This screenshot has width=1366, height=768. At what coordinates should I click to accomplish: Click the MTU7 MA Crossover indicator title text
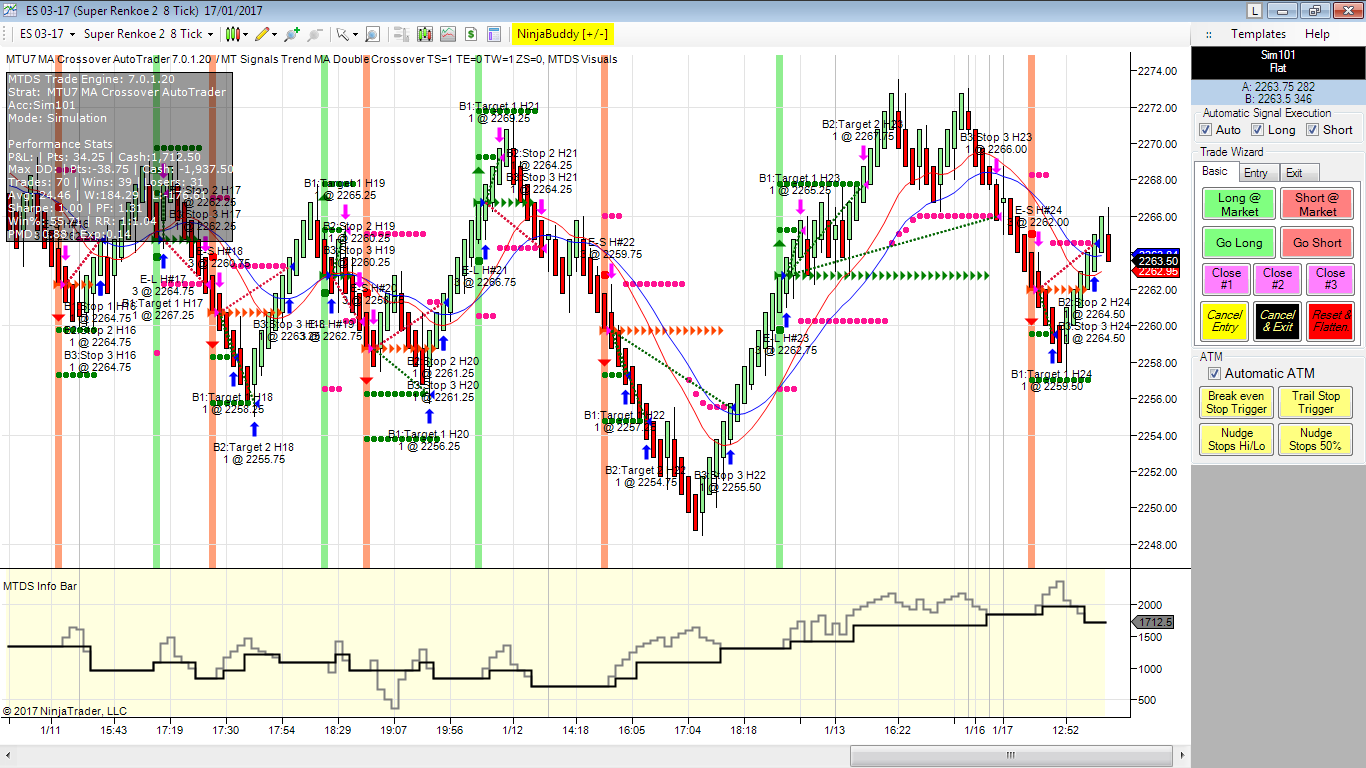[312, 59]
